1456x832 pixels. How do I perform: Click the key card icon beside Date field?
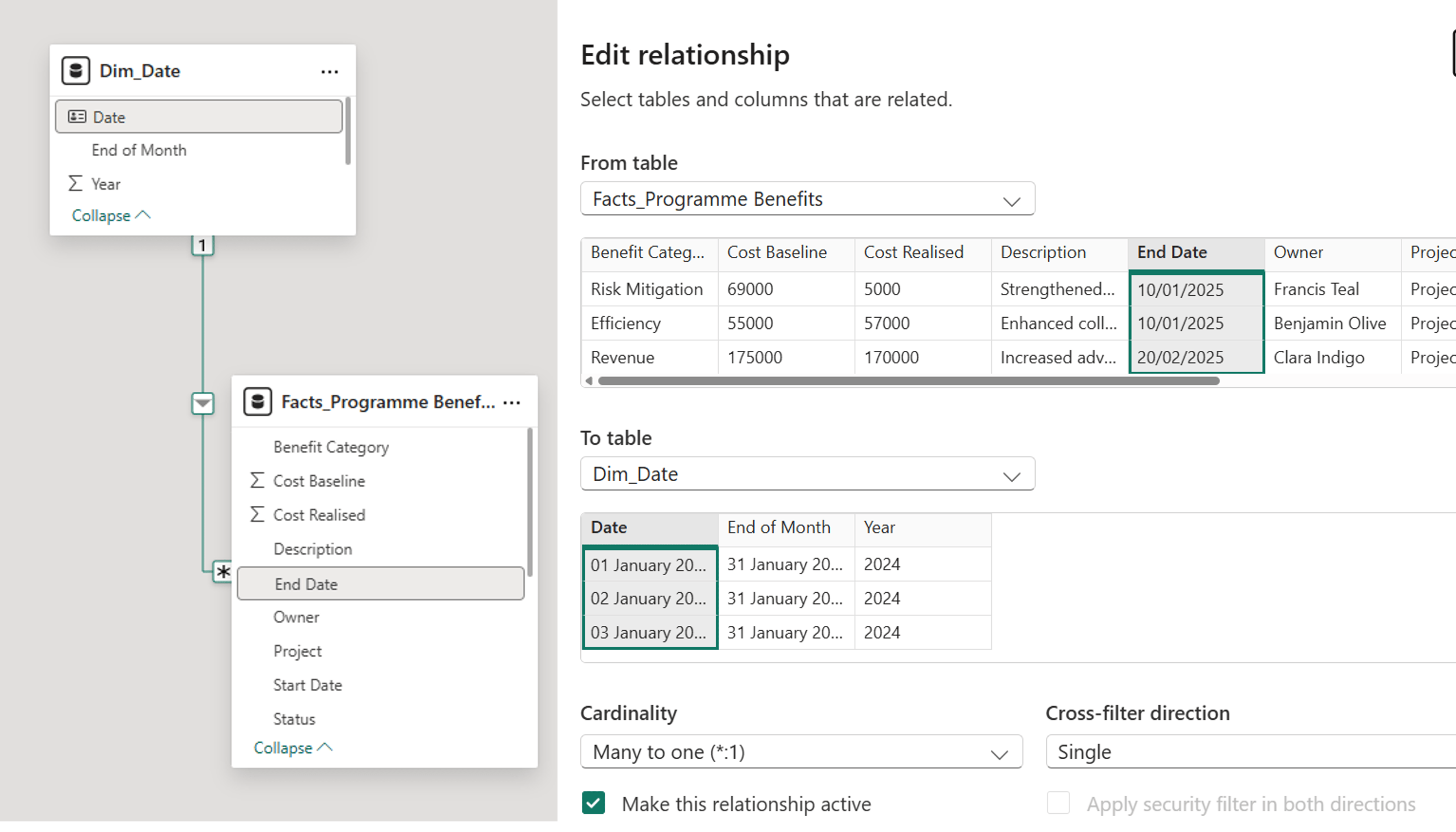click(x=77, y=117)
